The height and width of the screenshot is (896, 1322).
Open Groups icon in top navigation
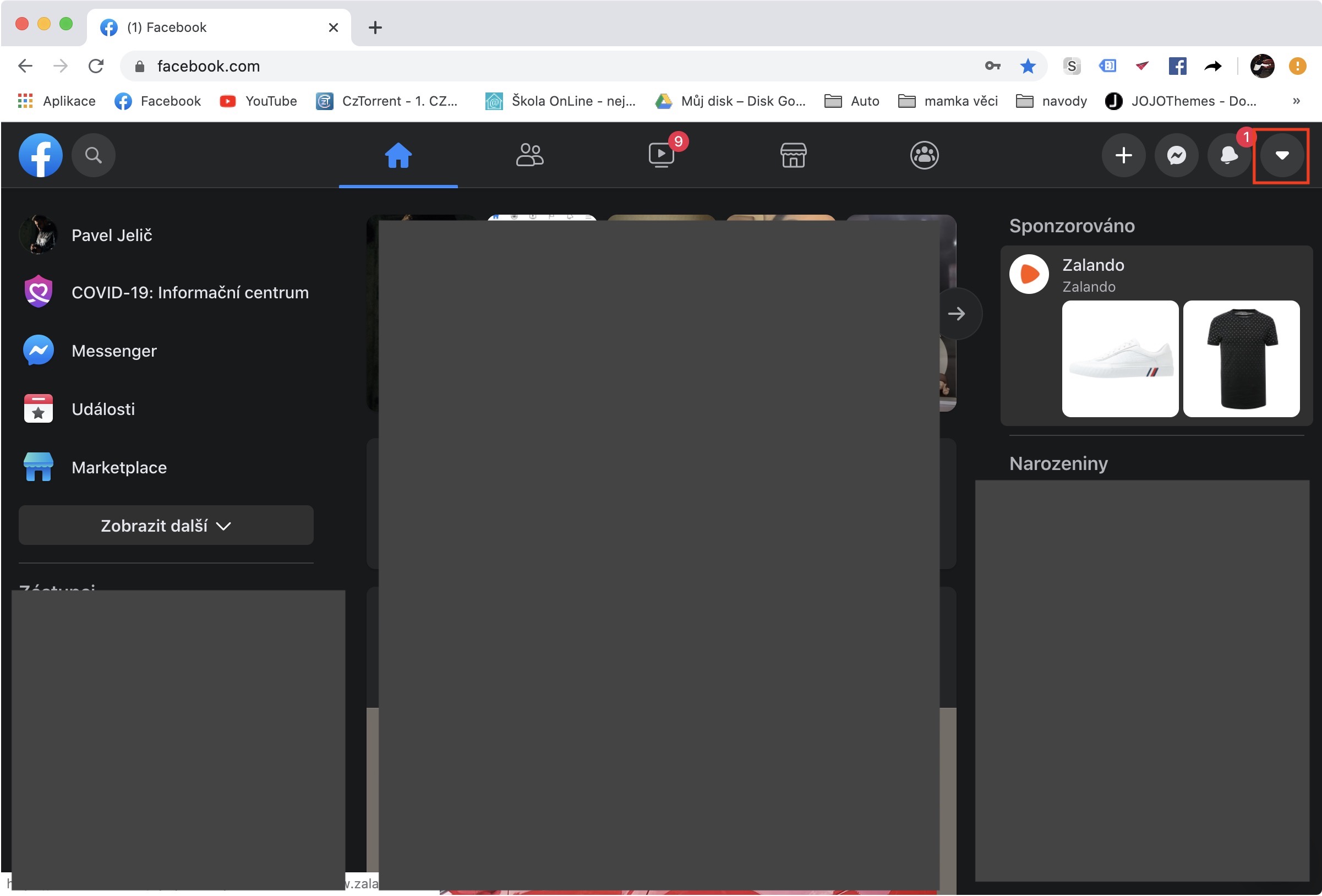[x=924, y=155]
